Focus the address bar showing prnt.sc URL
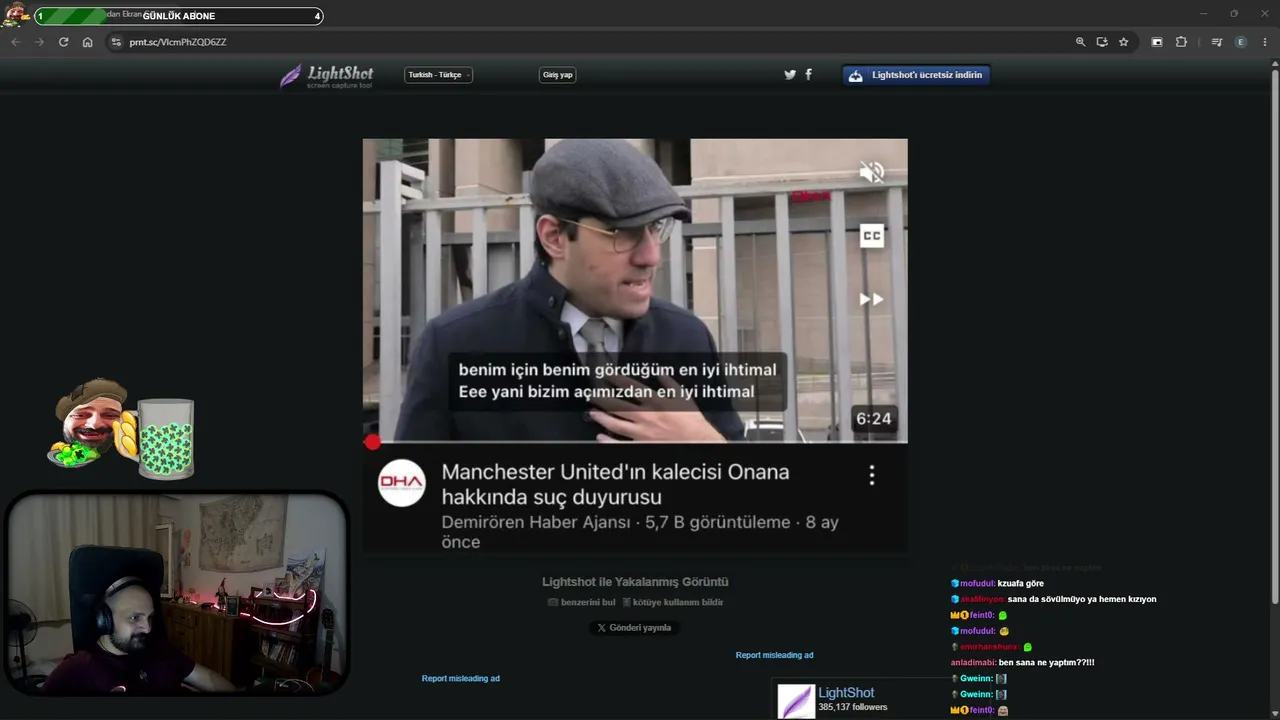Image resolution: width=1280 pixels, height=720 pixels. tap(590, 42)
